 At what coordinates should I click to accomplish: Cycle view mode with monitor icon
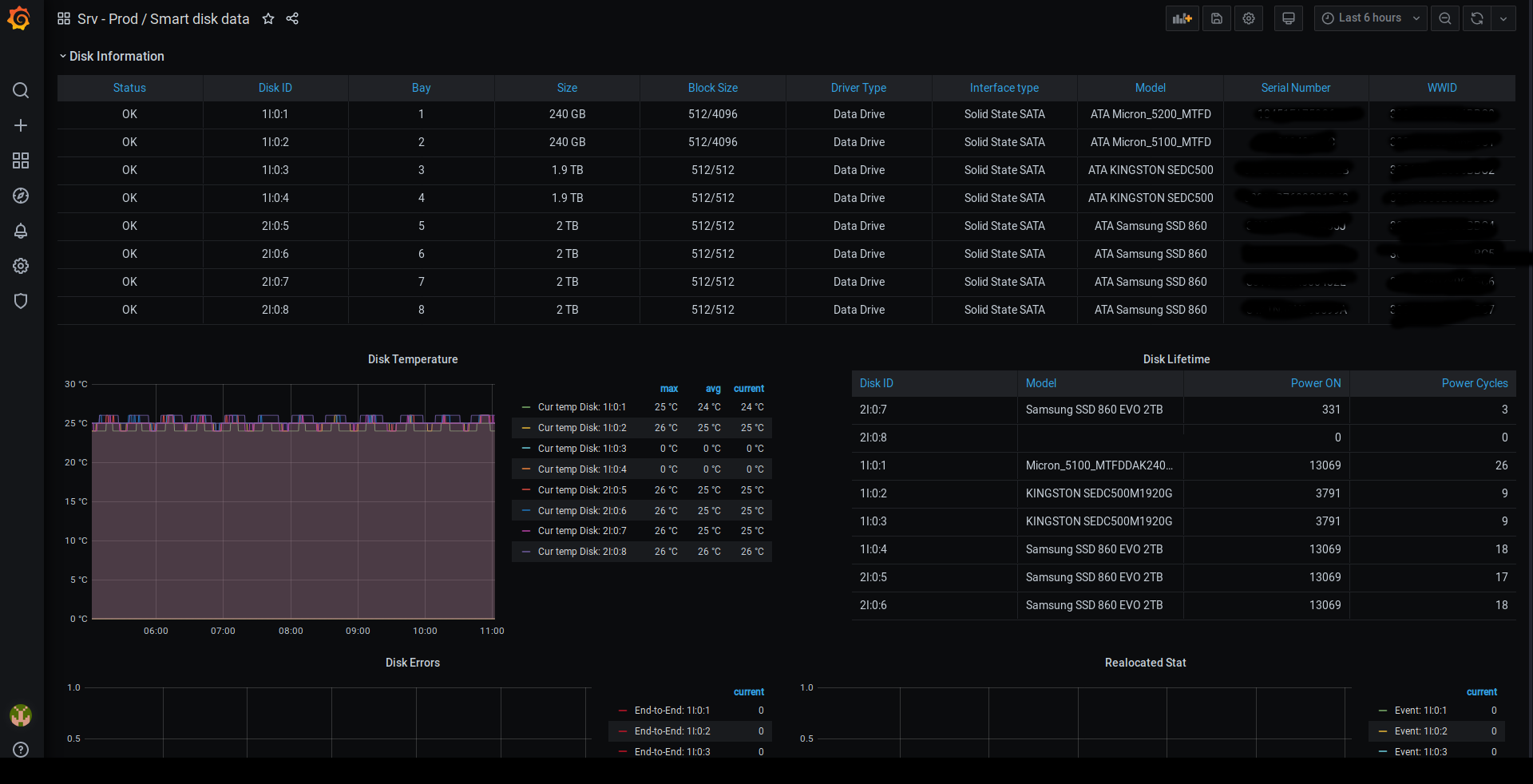1288,18
